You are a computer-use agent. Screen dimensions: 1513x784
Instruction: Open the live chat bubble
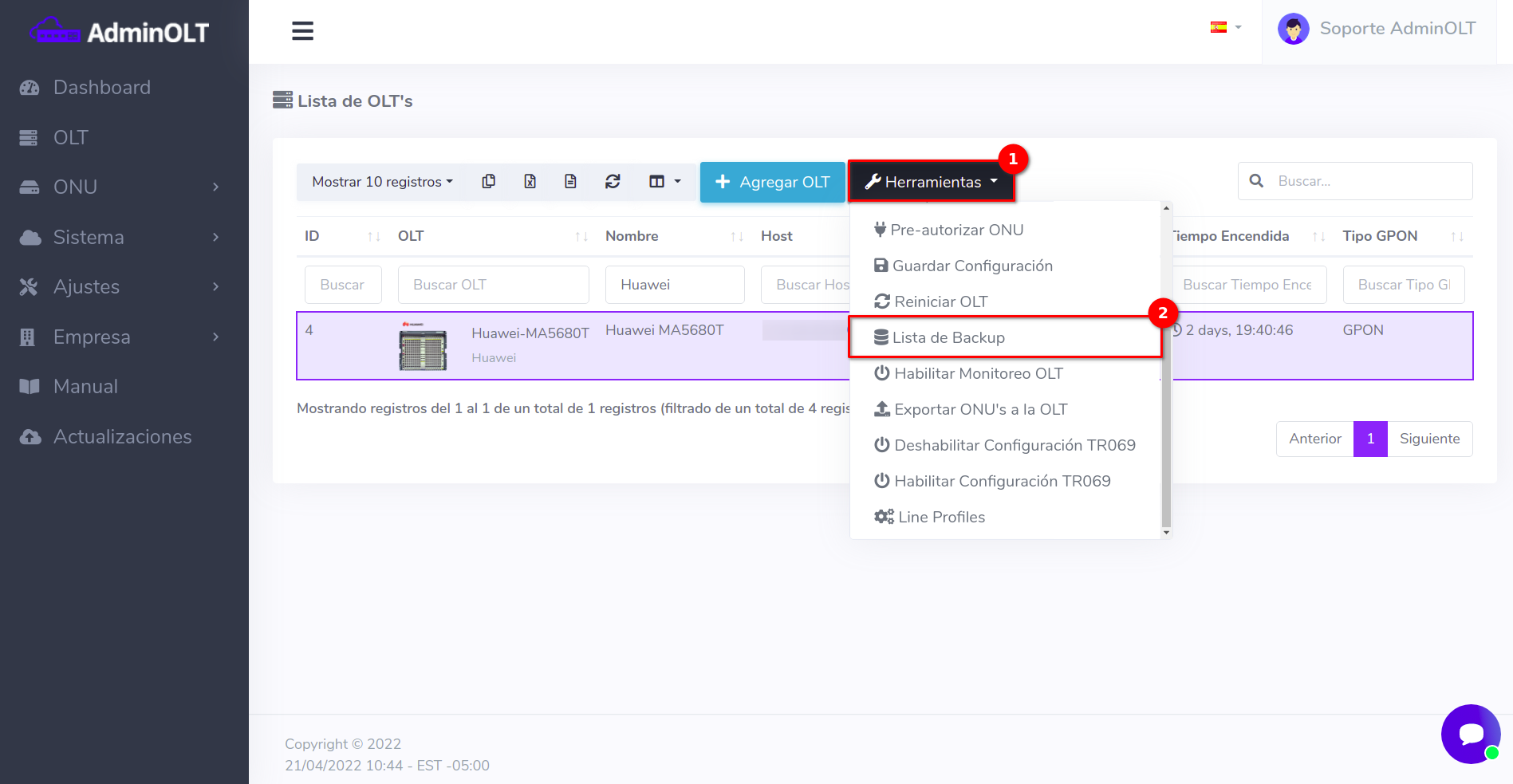tap(1470, 734)
